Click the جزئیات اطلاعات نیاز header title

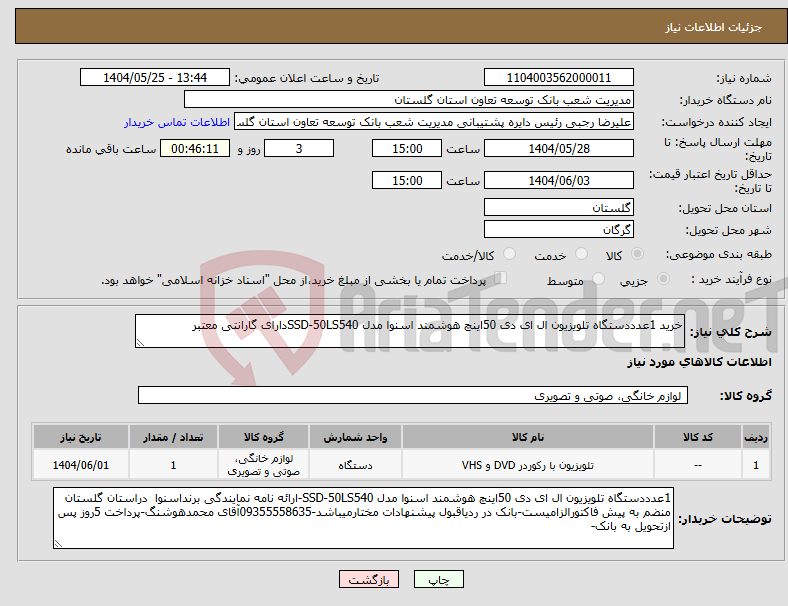pos(714,27)
